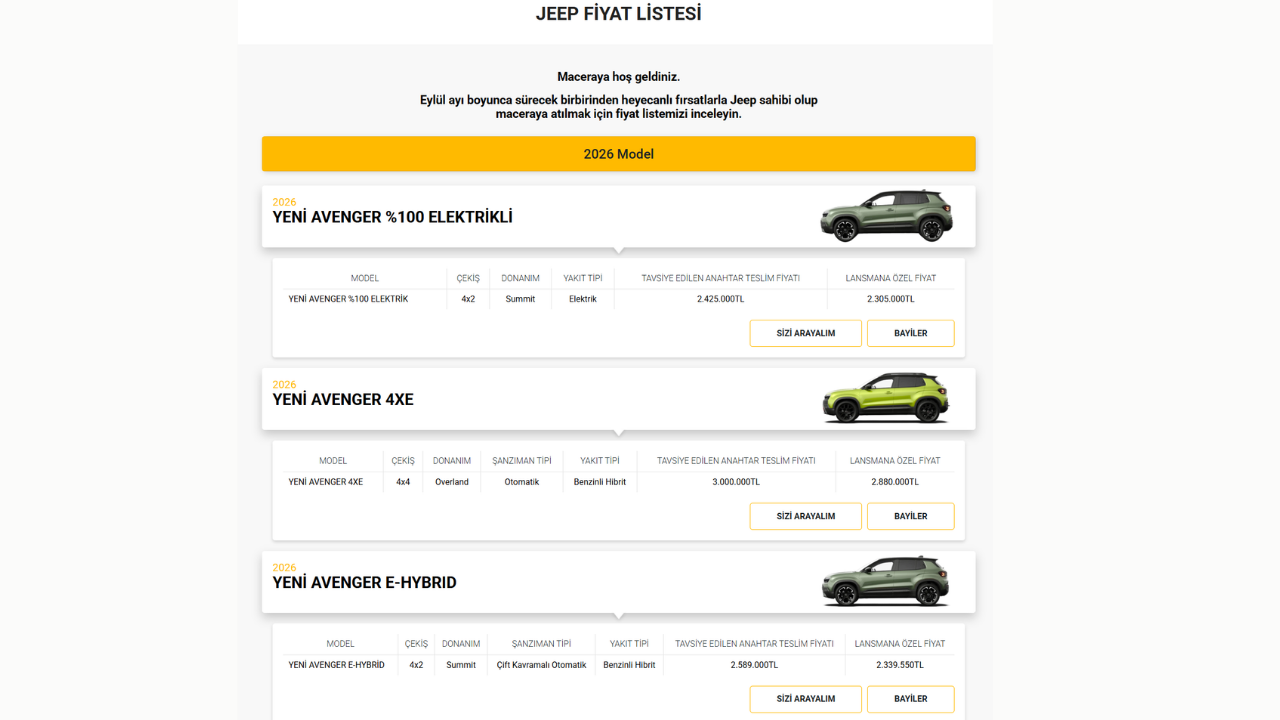Click the Benzinli Hibrit cell for Avenger 4XE

[x=600, y=482]
